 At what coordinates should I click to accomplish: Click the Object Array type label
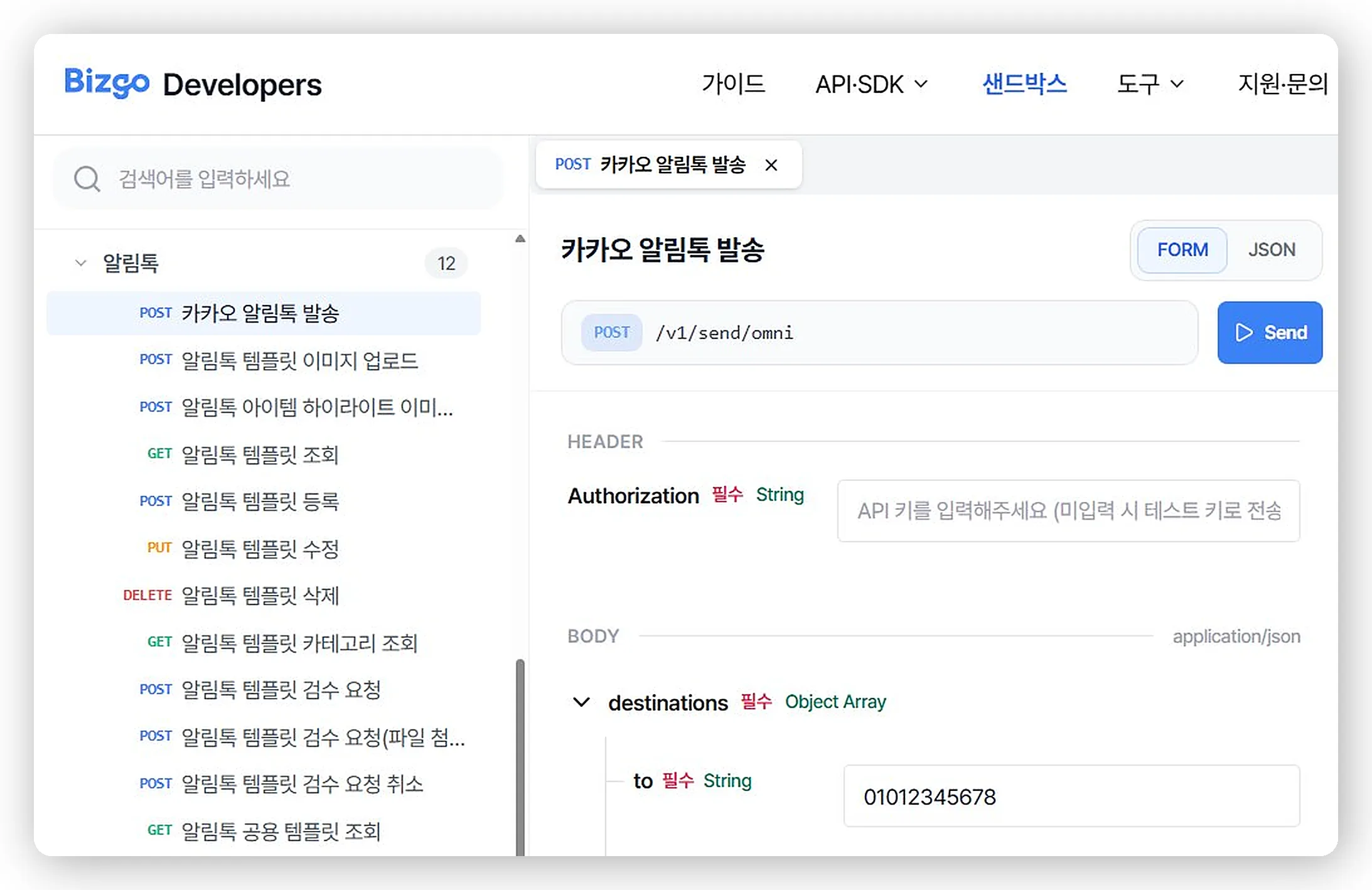click(835, 702)
